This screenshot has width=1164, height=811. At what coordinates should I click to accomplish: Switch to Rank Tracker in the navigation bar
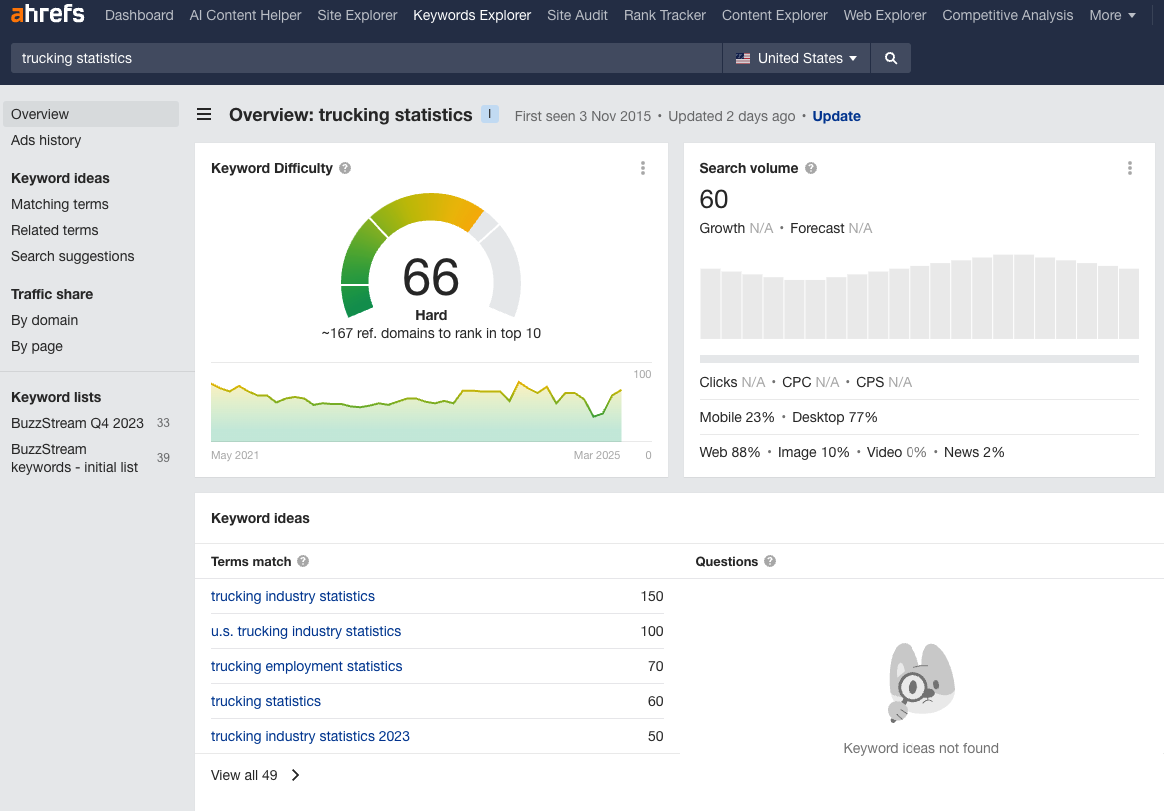click(664, 15)
